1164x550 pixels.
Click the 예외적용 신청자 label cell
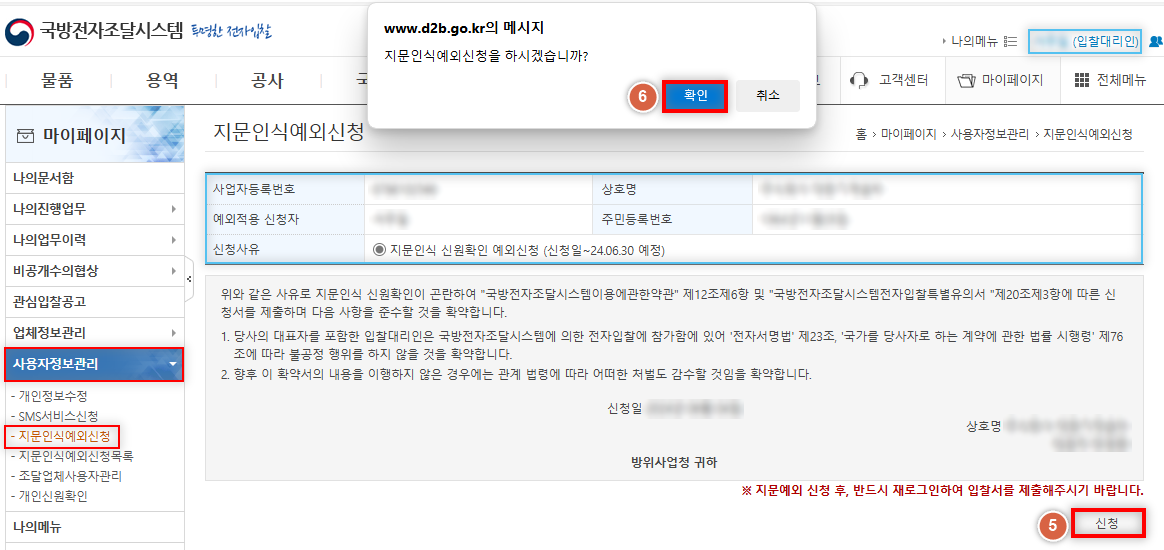(x=285, y=220)
